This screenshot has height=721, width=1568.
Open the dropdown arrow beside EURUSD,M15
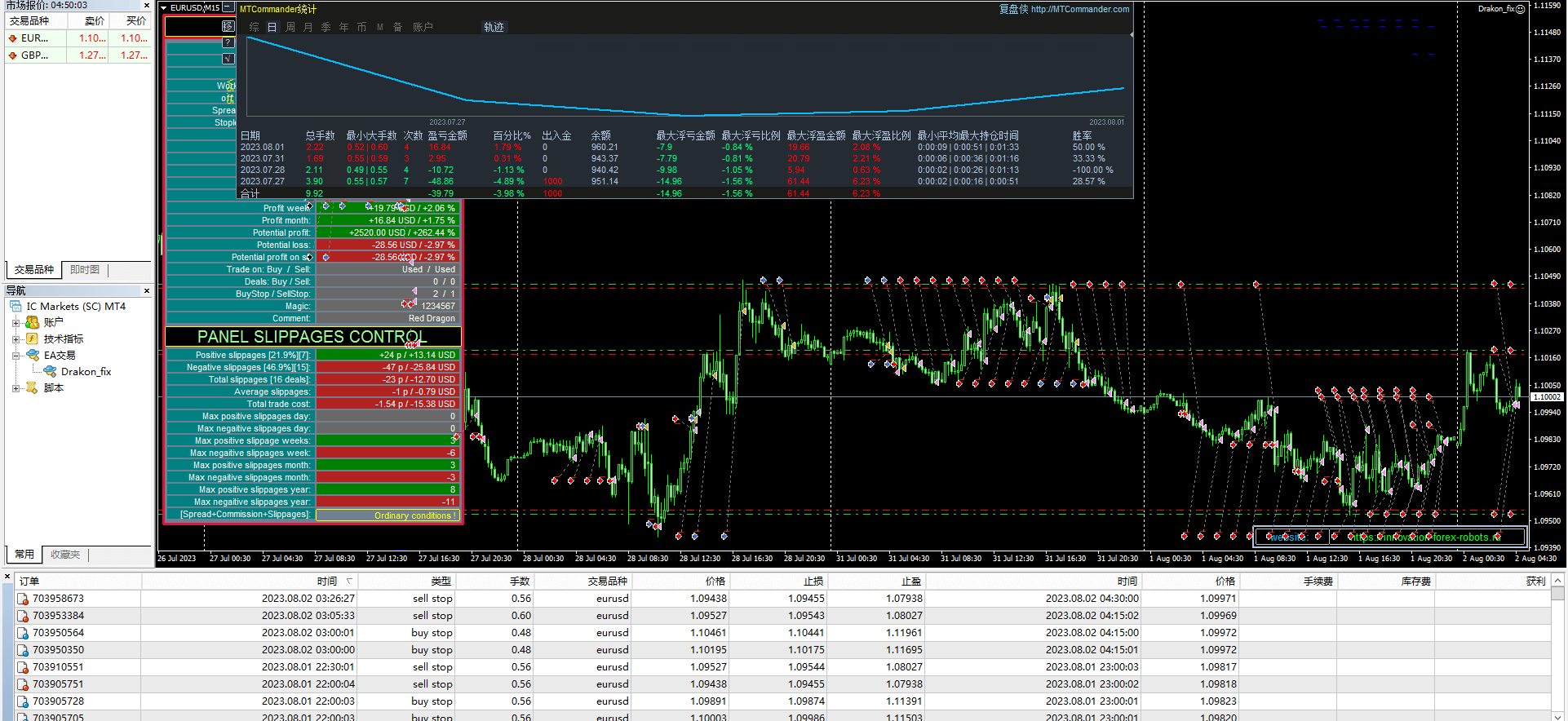(163, 7)
